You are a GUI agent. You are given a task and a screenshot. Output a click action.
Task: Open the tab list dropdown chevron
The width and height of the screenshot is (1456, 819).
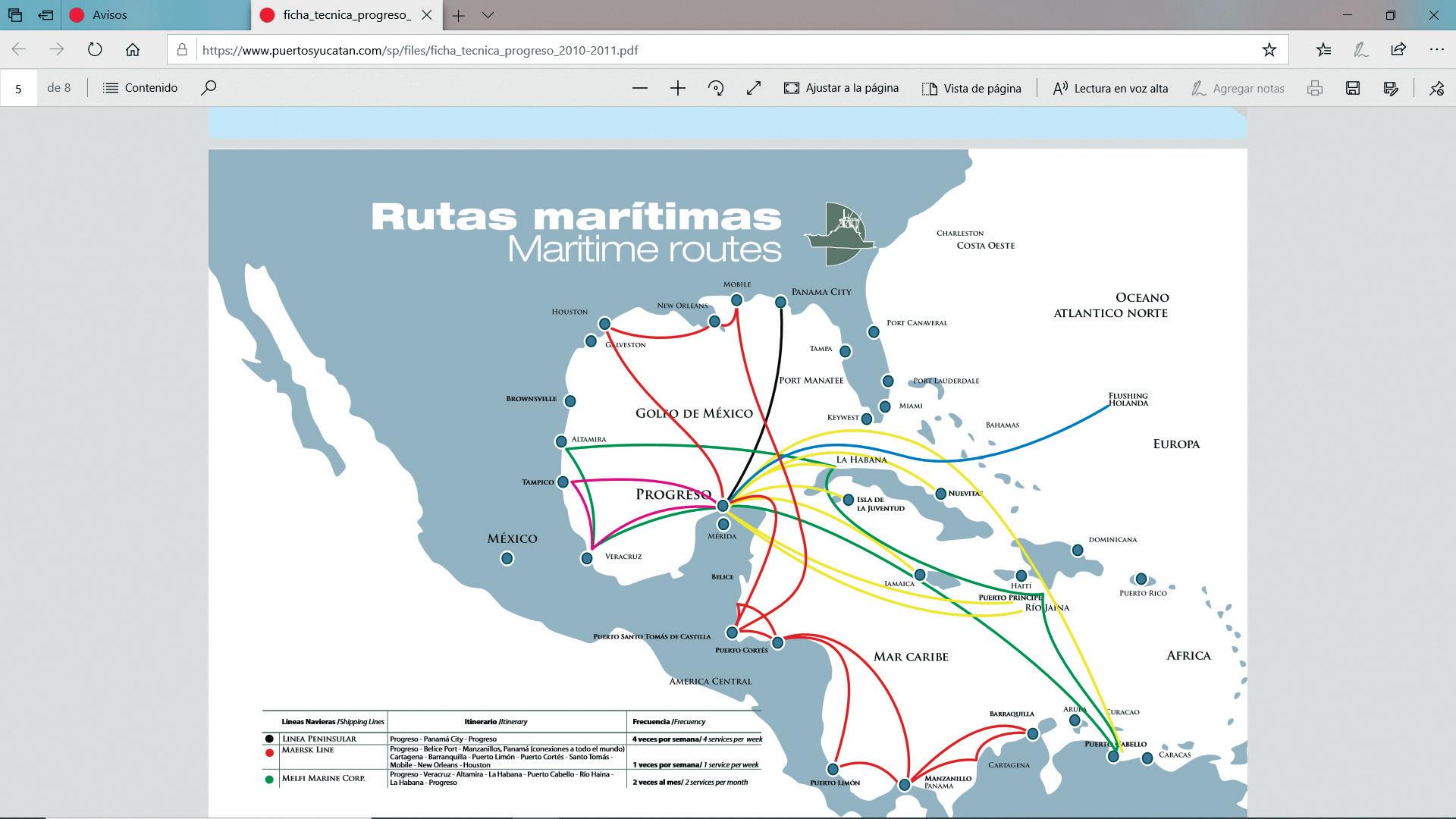tap(488, 15)
